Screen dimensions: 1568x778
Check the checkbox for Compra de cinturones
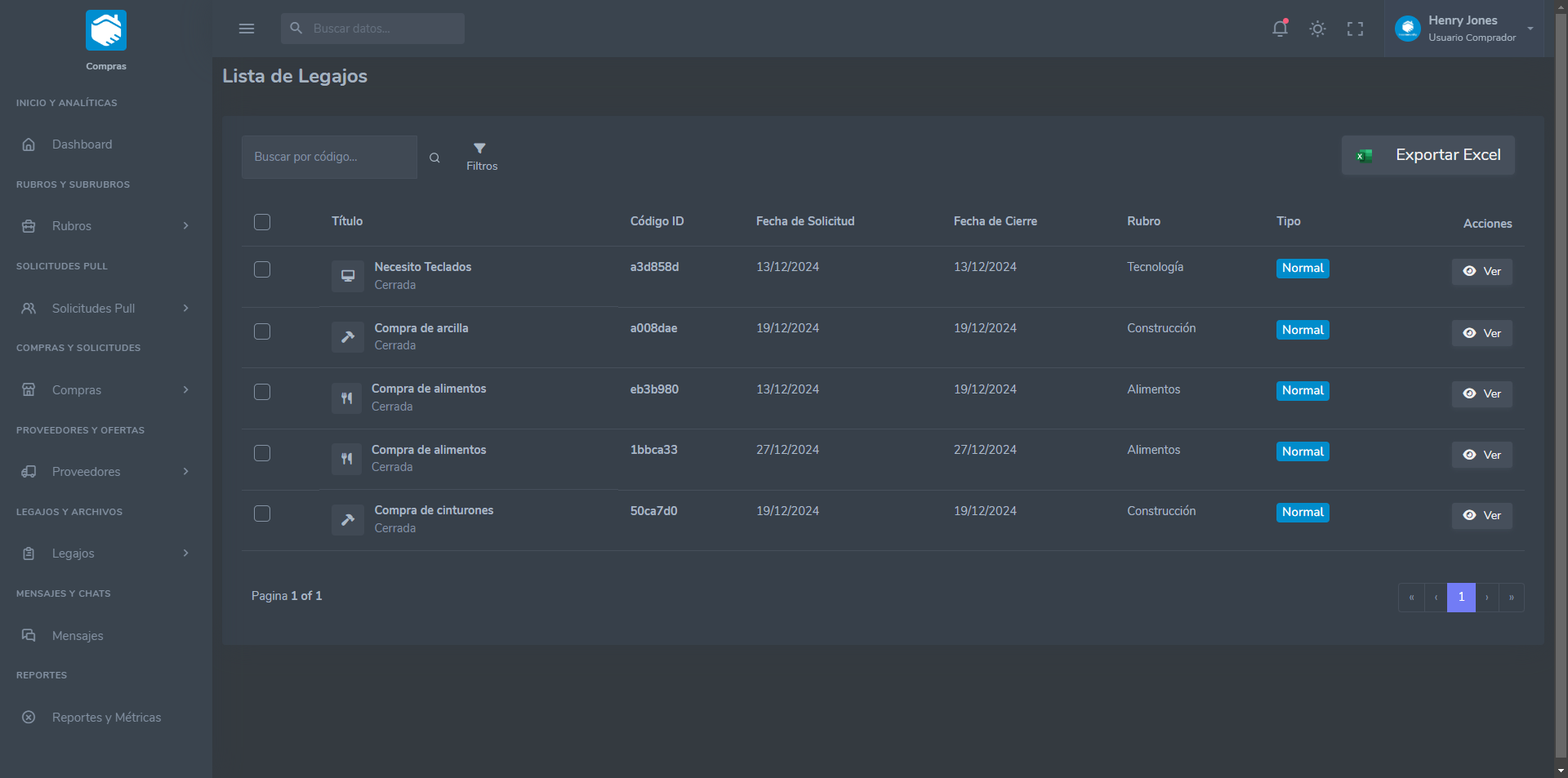pos(262,513)
